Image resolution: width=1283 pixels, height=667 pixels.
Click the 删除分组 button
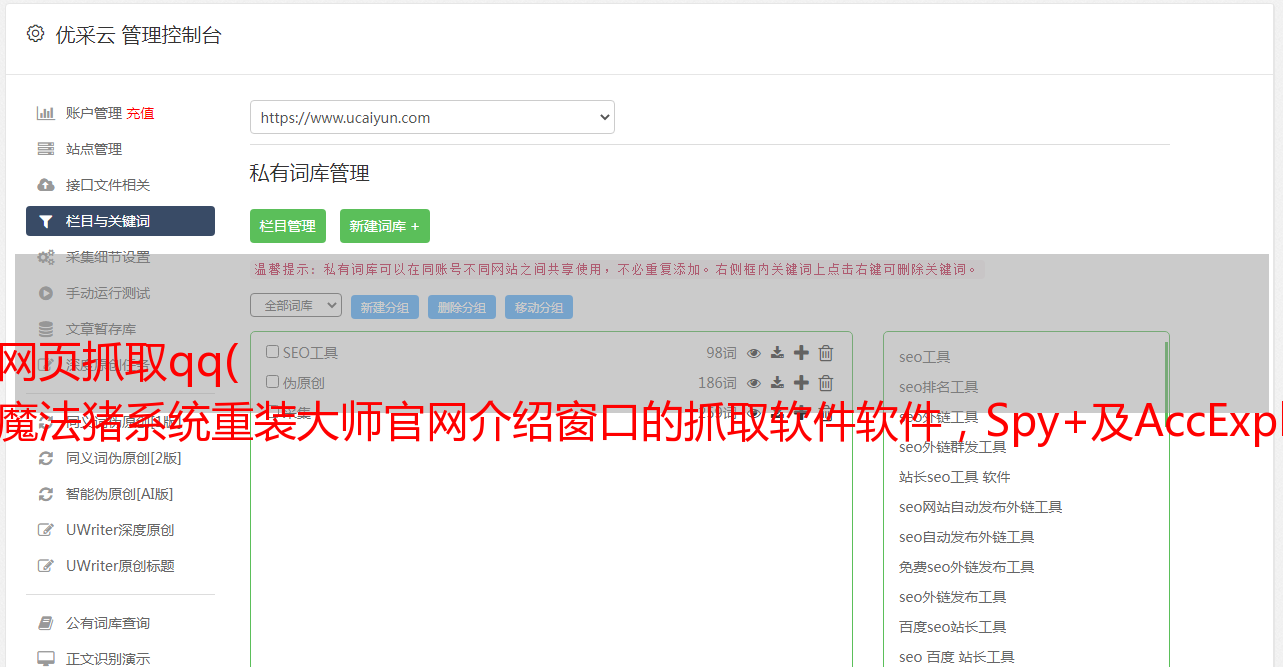tap(462, 307)
